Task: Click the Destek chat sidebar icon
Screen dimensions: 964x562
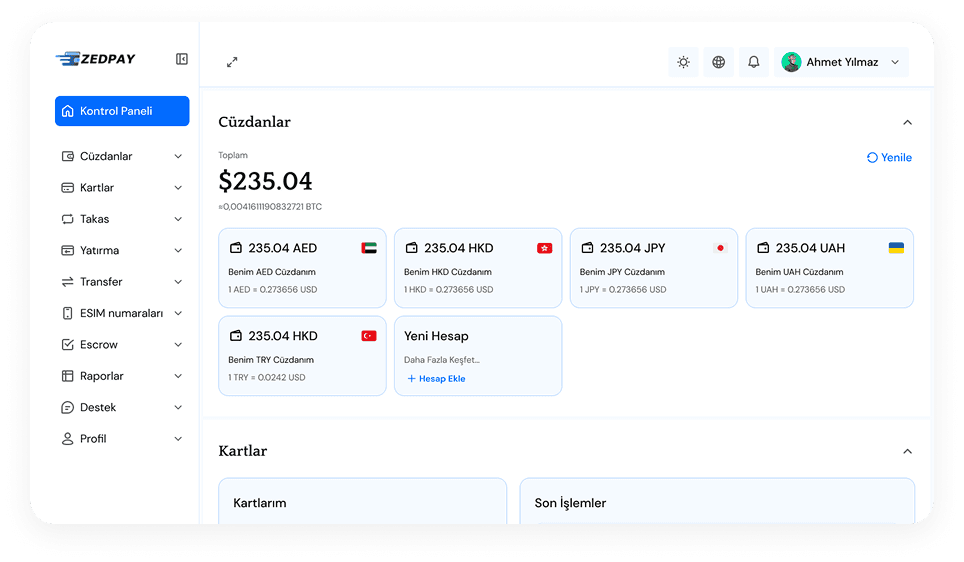Action: (68, 407)
